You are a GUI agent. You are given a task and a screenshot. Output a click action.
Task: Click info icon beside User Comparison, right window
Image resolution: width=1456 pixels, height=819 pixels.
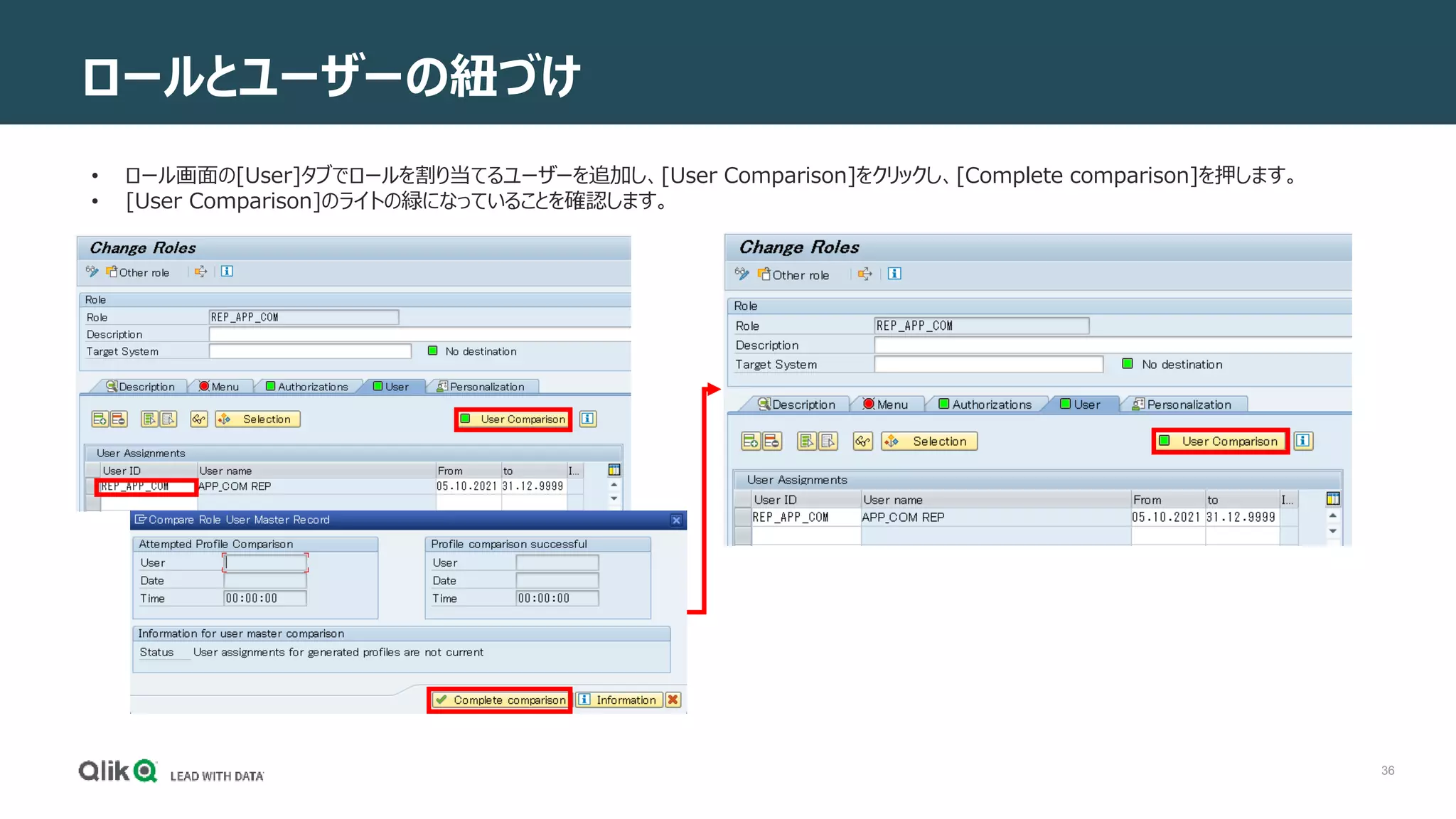pos(1303,441)
